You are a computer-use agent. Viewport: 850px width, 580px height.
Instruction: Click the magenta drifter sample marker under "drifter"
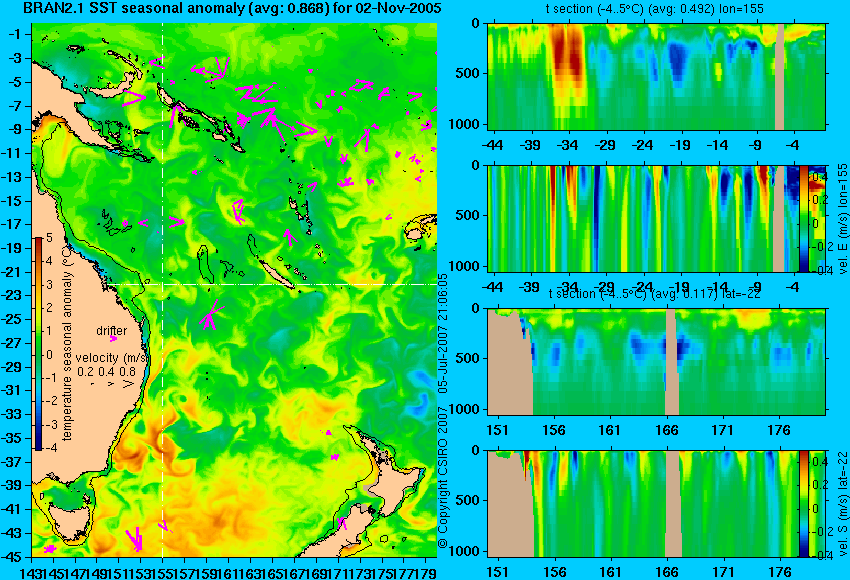click(x=113, y=339)
